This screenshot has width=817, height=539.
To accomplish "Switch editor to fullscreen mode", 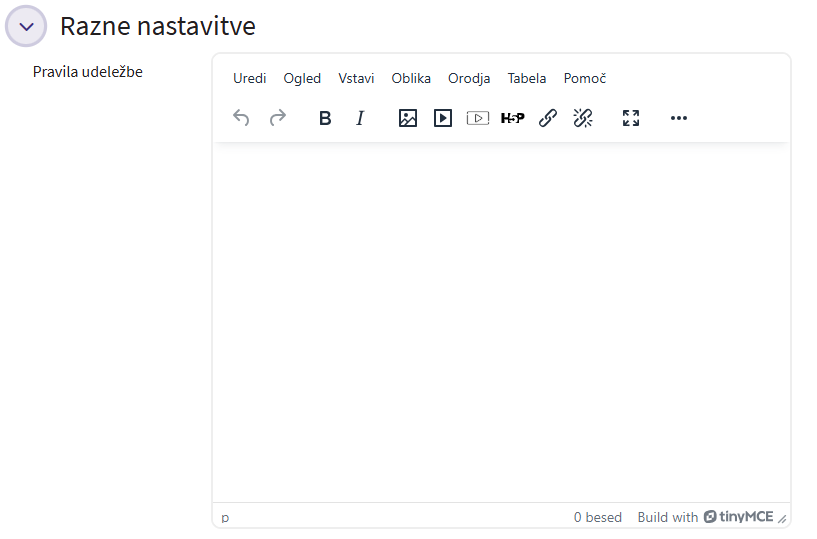I will tap(631, 118).
